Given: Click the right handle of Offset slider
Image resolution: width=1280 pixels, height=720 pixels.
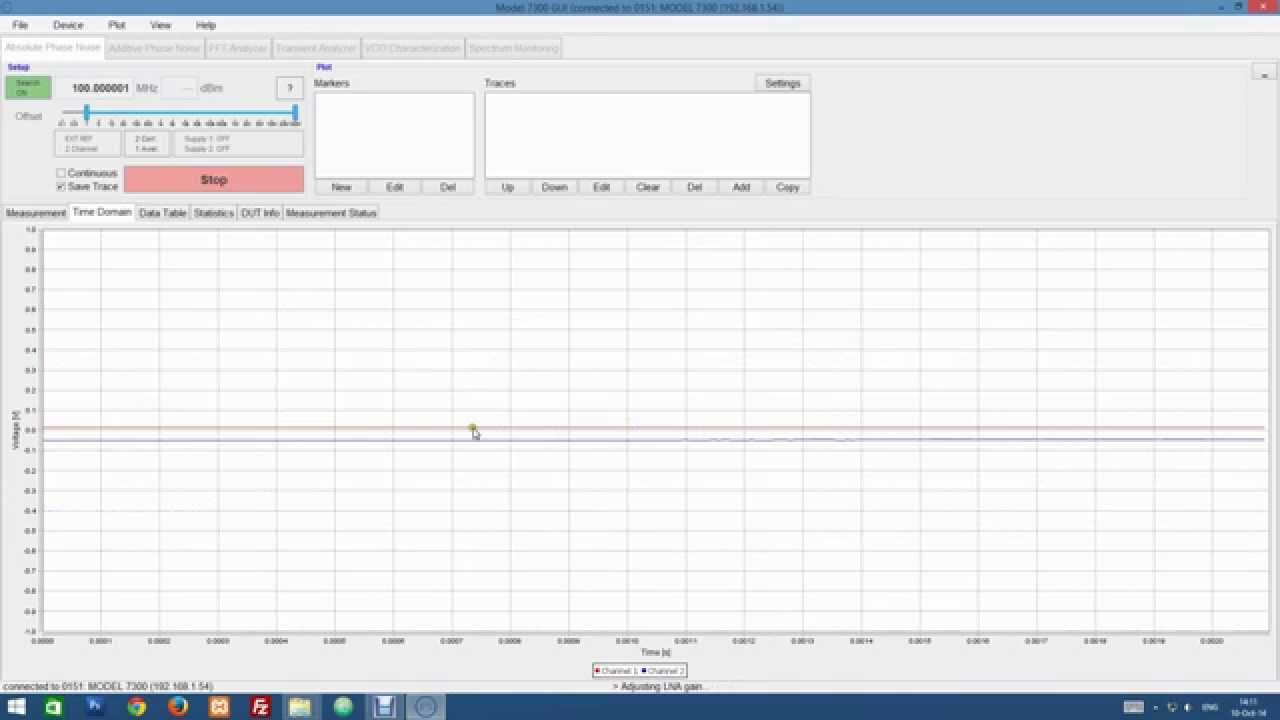Looking at the screenshot, I should (x=295, y=112).
